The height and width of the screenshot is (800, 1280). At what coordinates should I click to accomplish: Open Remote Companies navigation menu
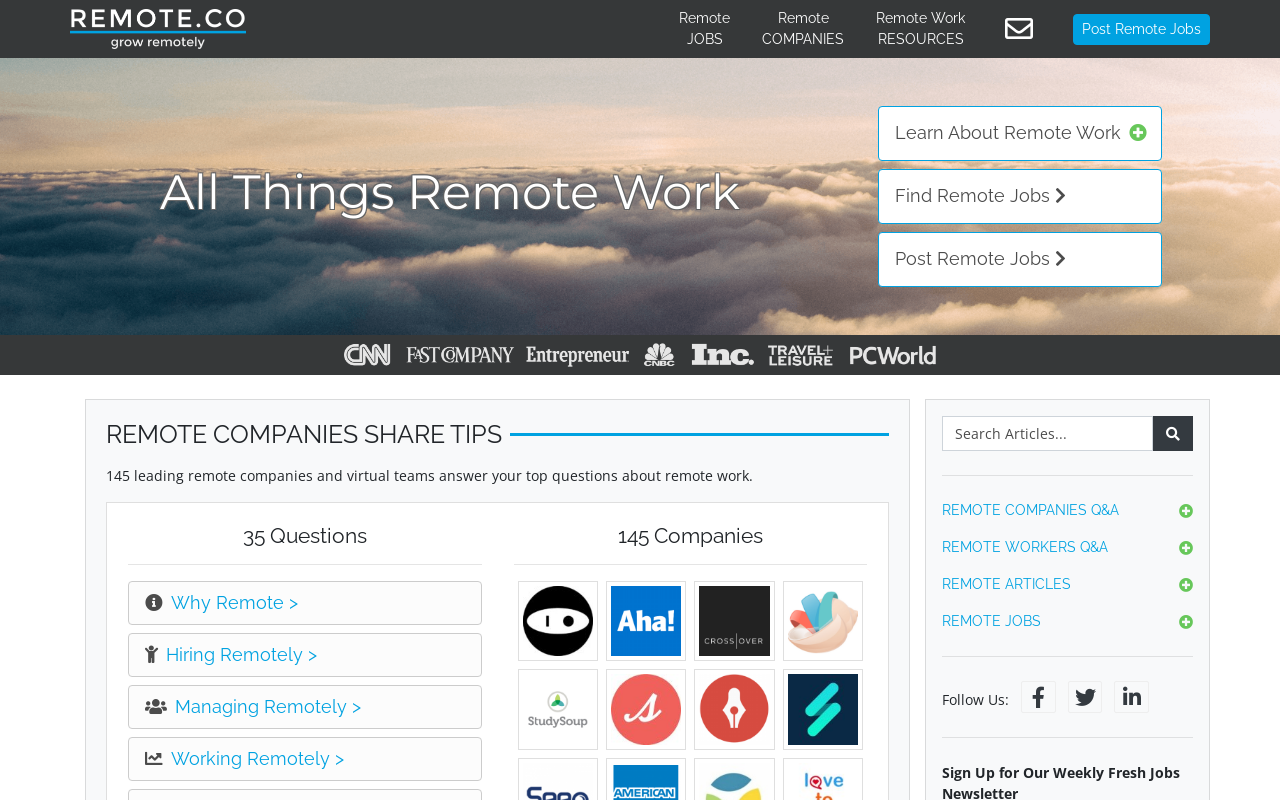click(x=803, y=29)
